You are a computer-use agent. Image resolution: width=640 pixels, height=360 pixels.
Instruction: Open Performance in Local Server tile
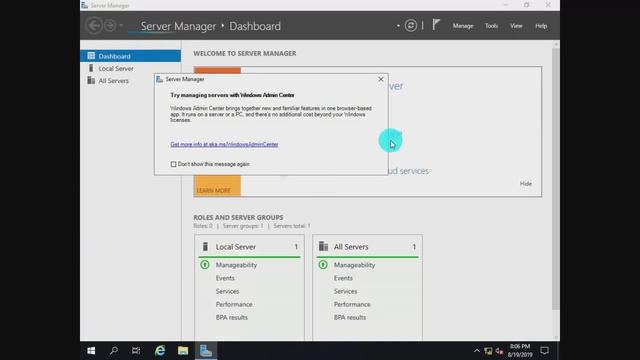pyautogui.click(x=234, y=304)
